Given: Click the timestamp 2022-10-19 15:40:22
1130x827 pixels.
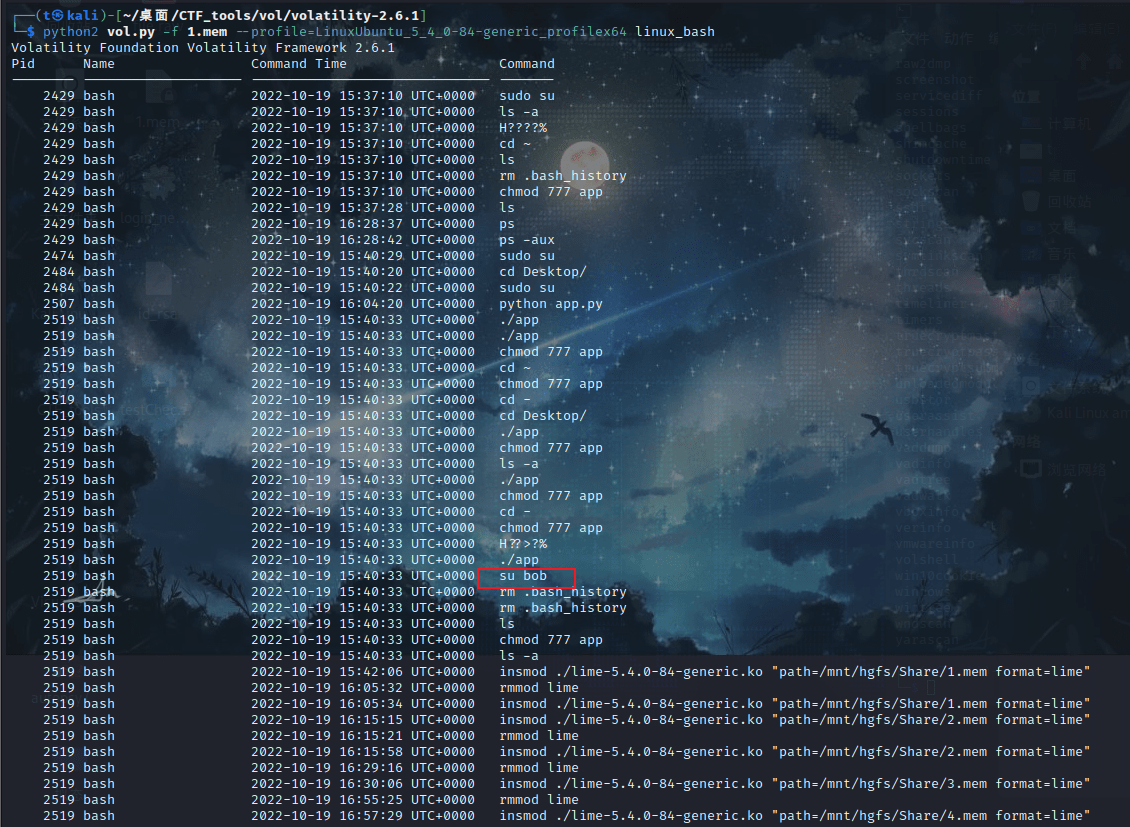Looking at the screenshot, I should (x=362, y=287).
